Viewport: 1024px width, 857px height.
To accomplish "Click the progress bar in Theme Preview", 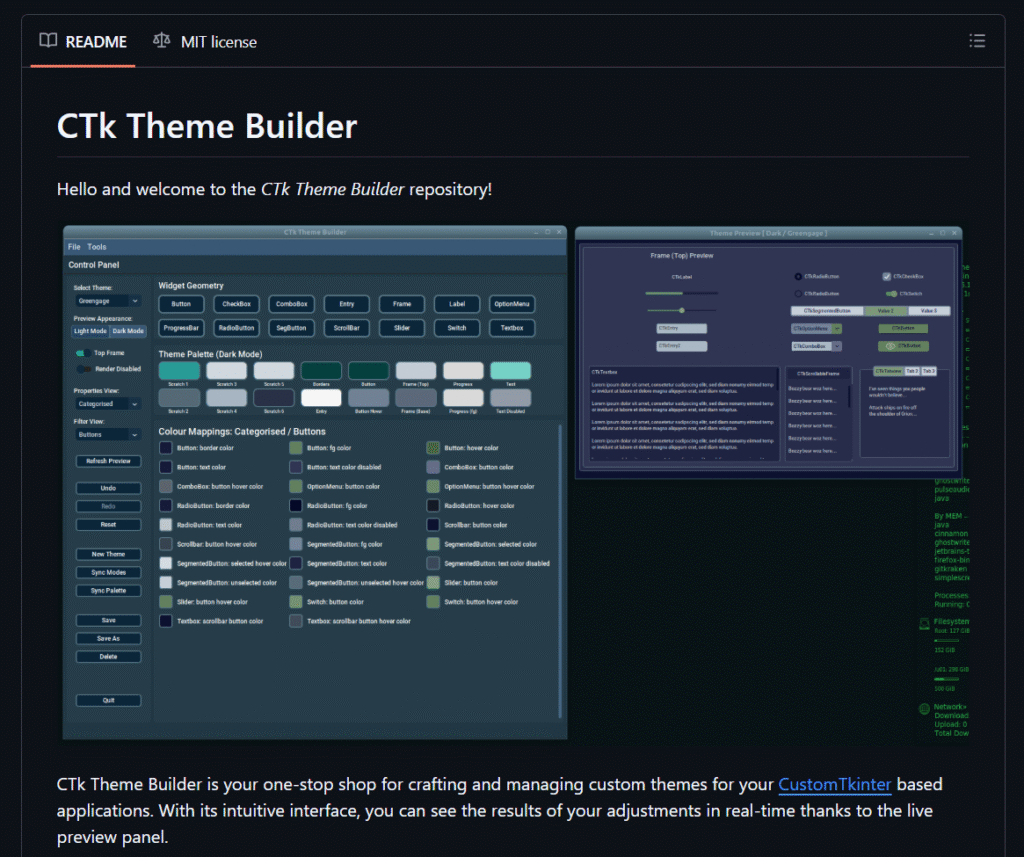I will pyautogui.click(x=681, y=293).
